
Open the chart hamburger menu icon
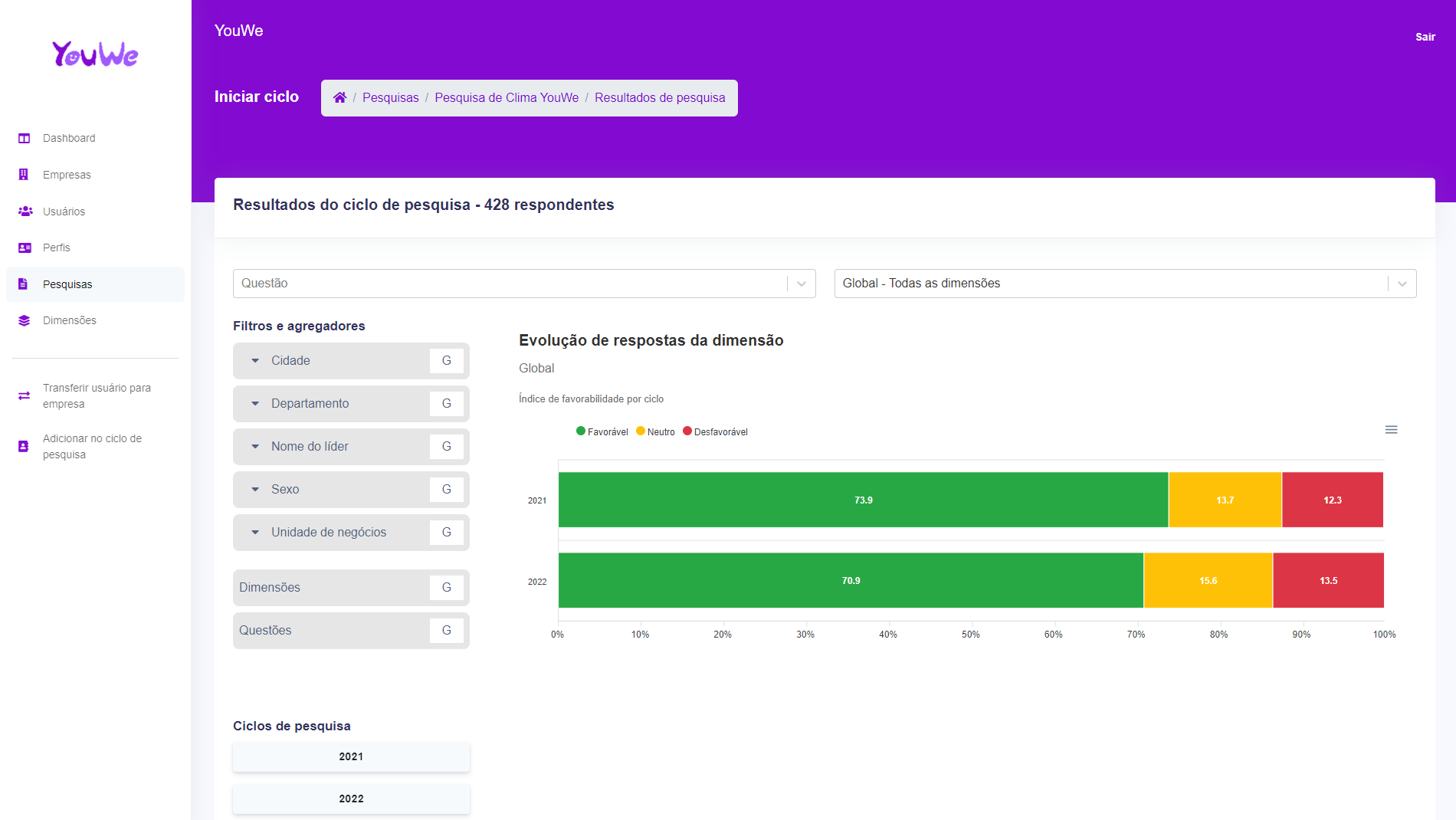(1391, 430)
